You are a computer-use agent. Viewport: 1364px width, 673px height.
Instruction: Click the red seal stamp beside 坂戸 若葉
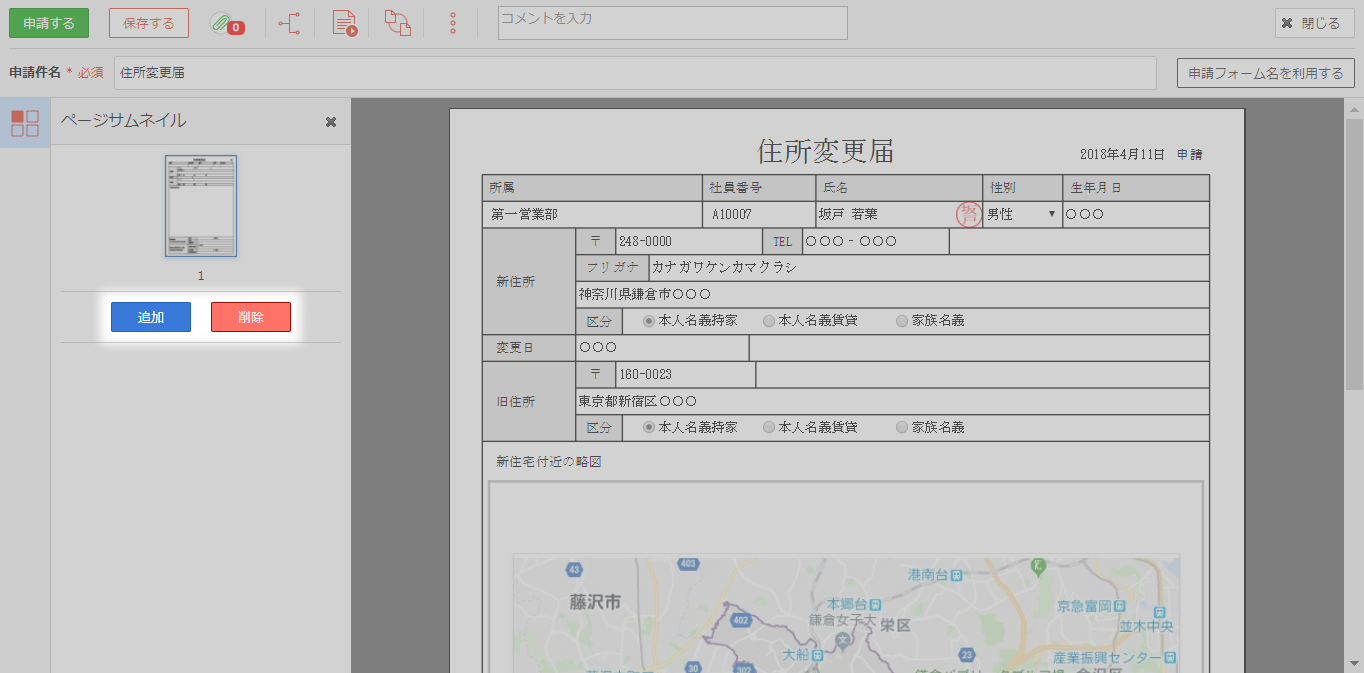(x=968, y=214)
